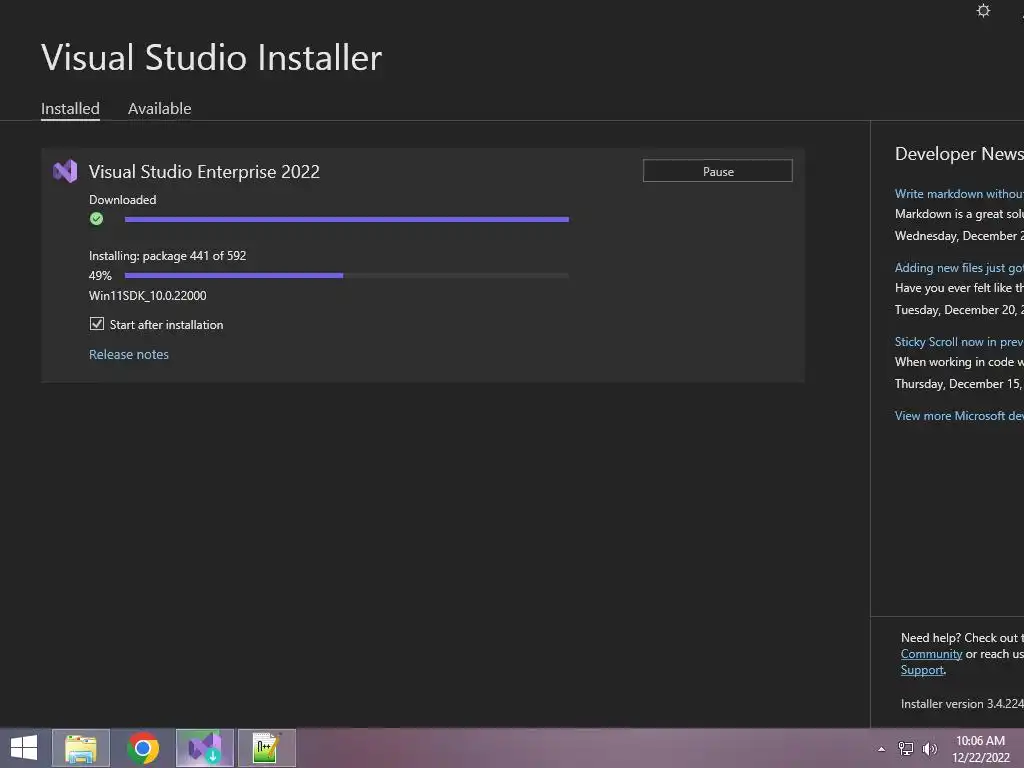
Task: Open the Notepad++ taskbar icon
Action: tap(266, 748)
